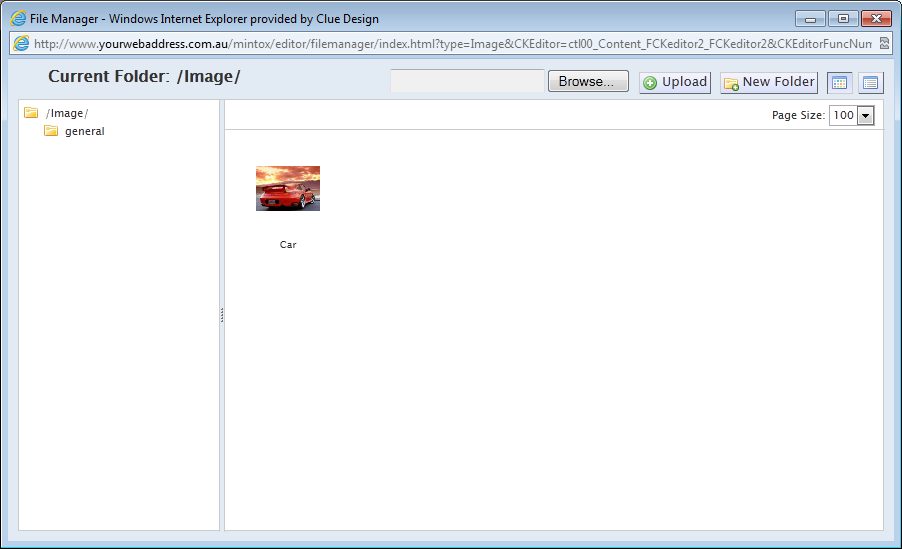Select the general folder in tree
This screenshot has width=902, height=549.
[84, 131]
